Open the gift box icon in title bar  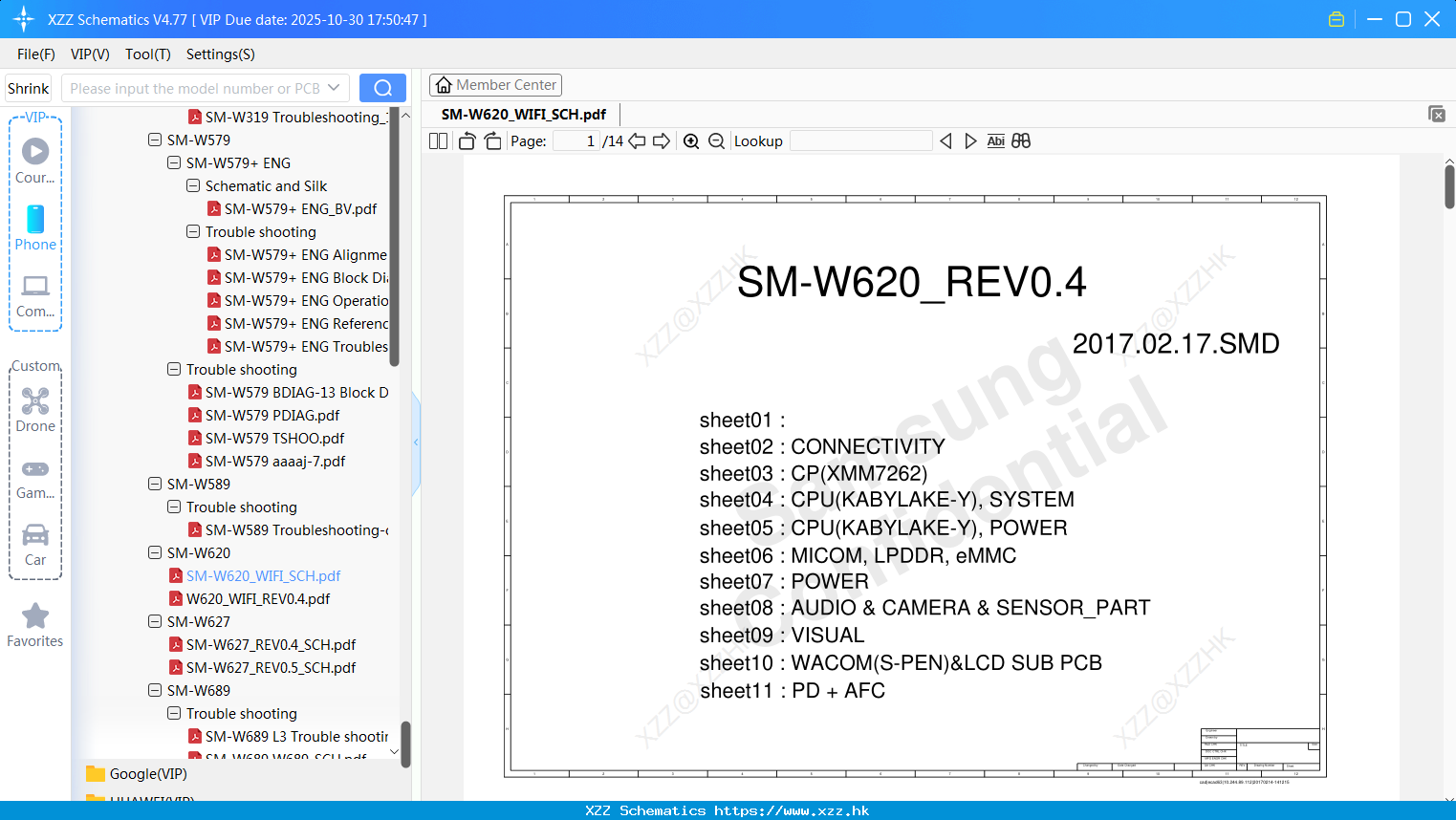click(1336, 19)
